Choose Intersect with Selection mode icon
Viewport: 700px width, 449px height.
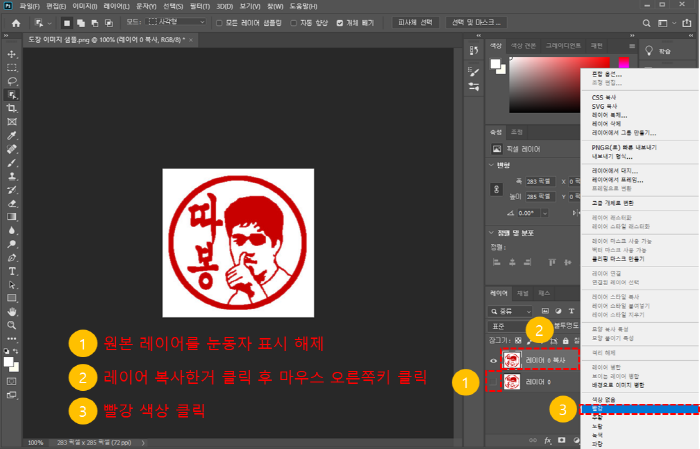(108, 23)
